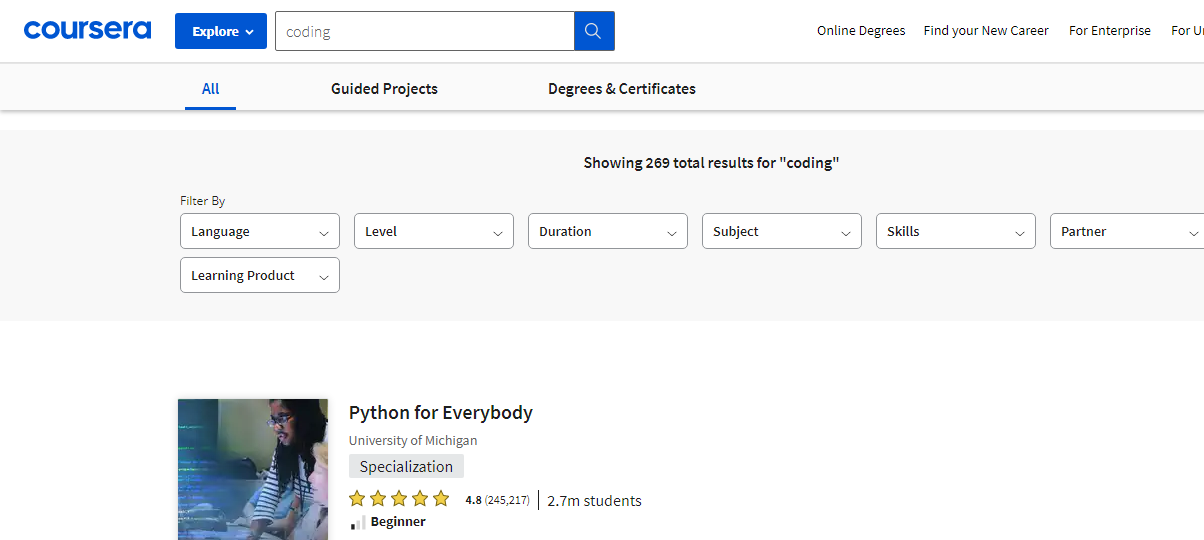Screen dimensions: 1204x540
Task: Expand the Duration filter
Action: pos(607,231)
